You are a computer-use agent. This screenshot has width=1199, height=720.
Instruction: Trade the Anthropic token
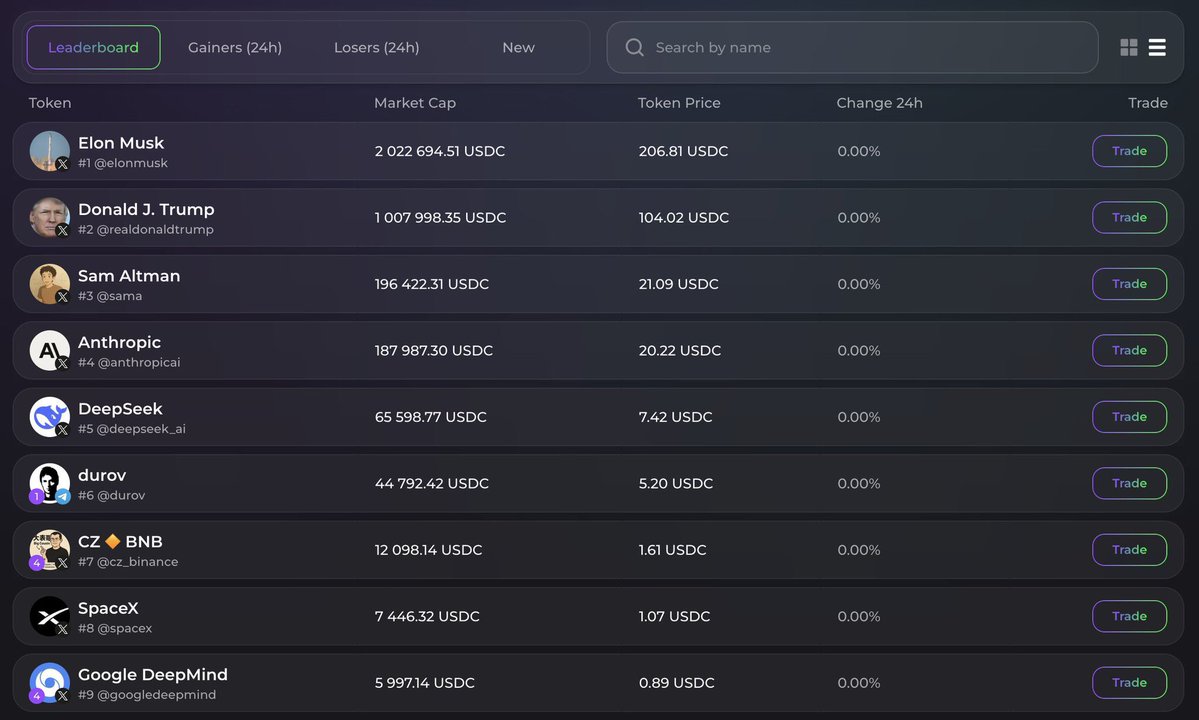click(x=1129, y=350)
